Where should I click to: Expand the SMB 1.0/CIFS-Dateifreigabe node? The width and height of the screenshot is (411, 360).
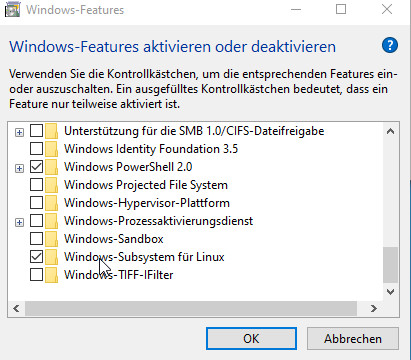[x=19, y=132]
